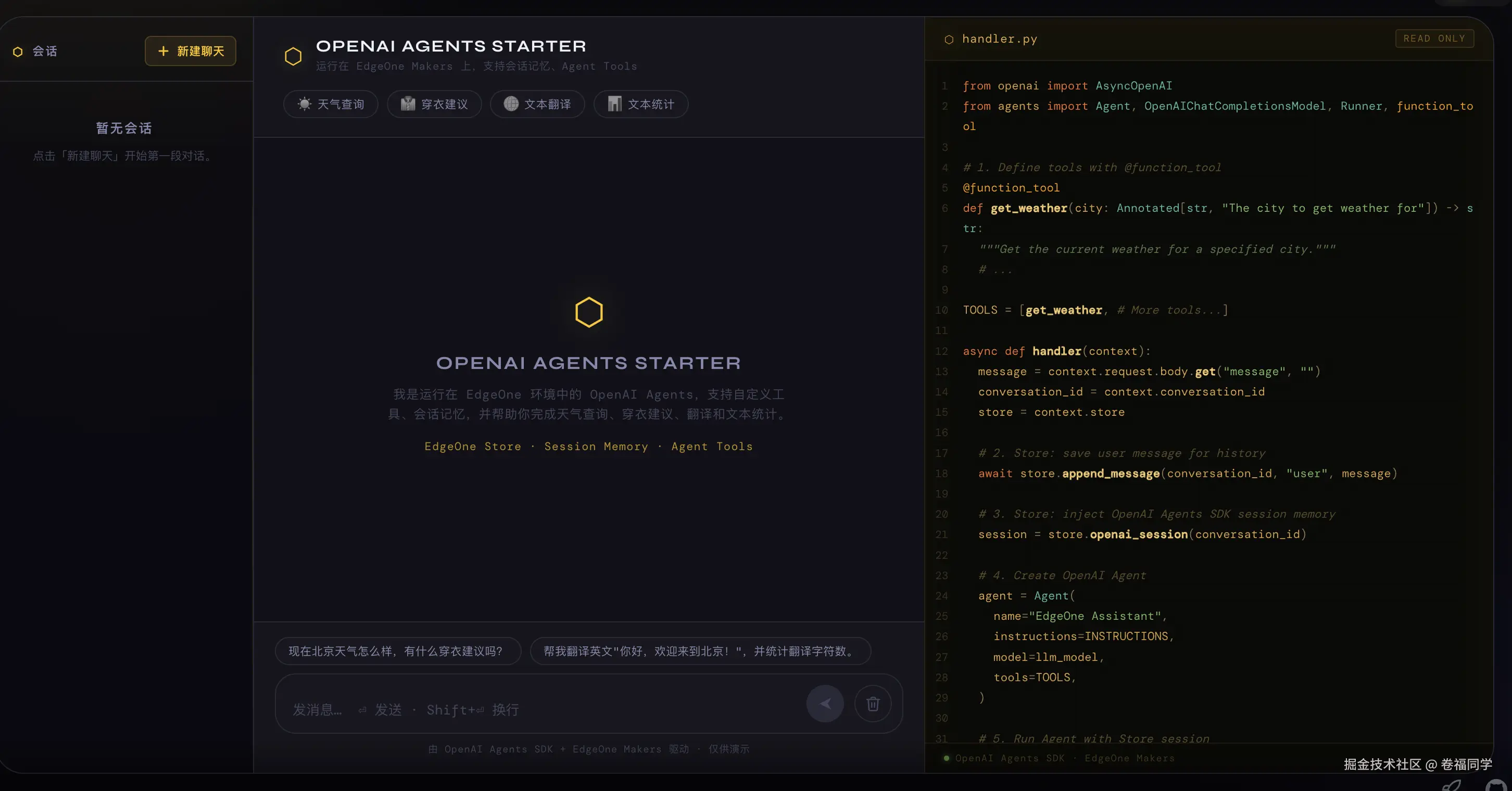Viewport: 1512px width, 791px height.
Task: Click the 'instructions=INSTRUCTIONS' code line
Action: click(x=1083, y=636)
